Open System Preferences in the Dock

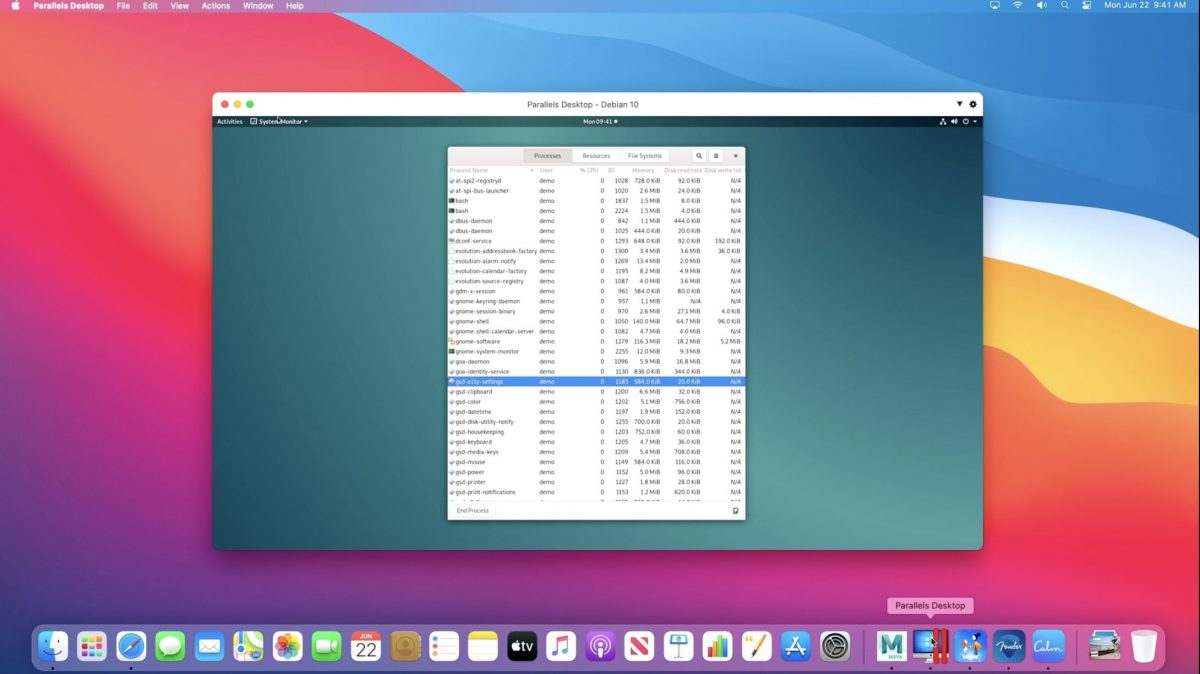[x=835, y=647]
